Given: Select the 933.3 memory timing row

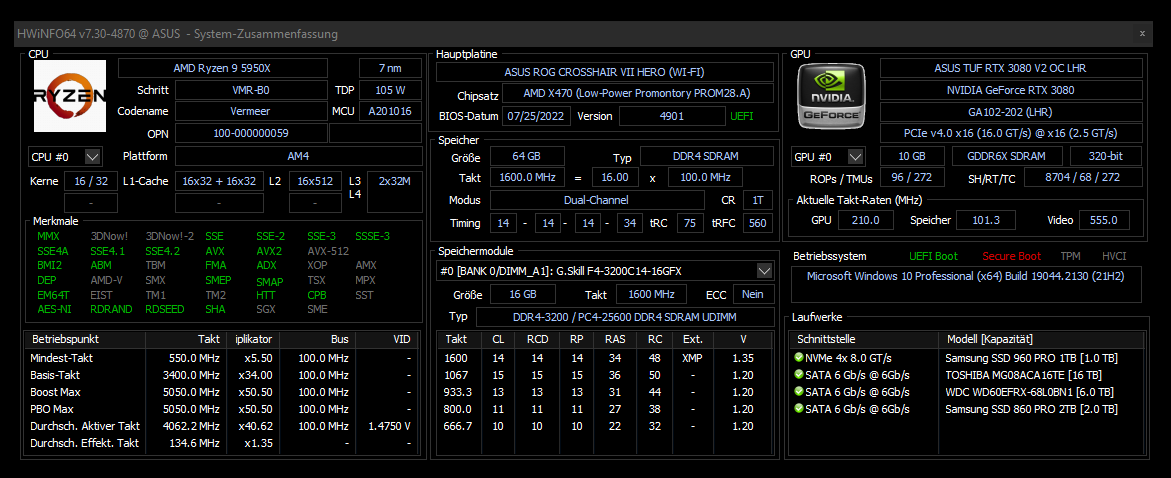Looking at the screenshot, I should pyautogui.click(x=605, y=392).
